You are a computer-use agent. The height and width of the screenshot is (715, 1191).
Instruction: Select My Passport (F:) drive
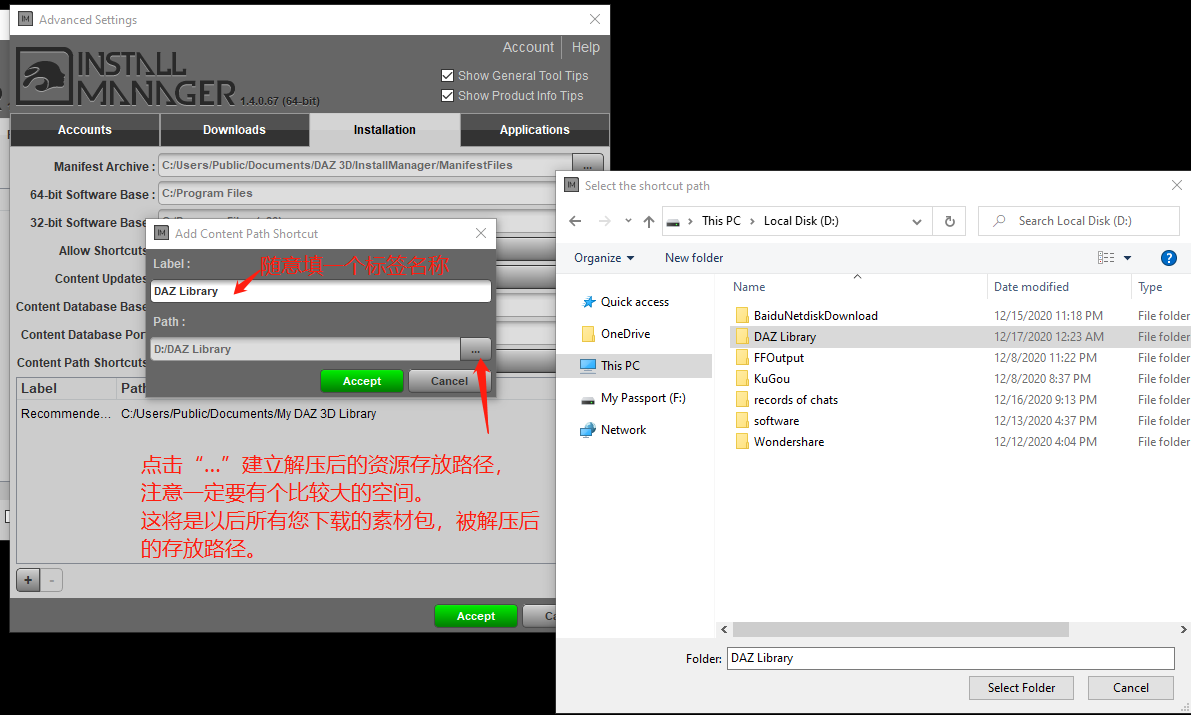coord(643,398)
